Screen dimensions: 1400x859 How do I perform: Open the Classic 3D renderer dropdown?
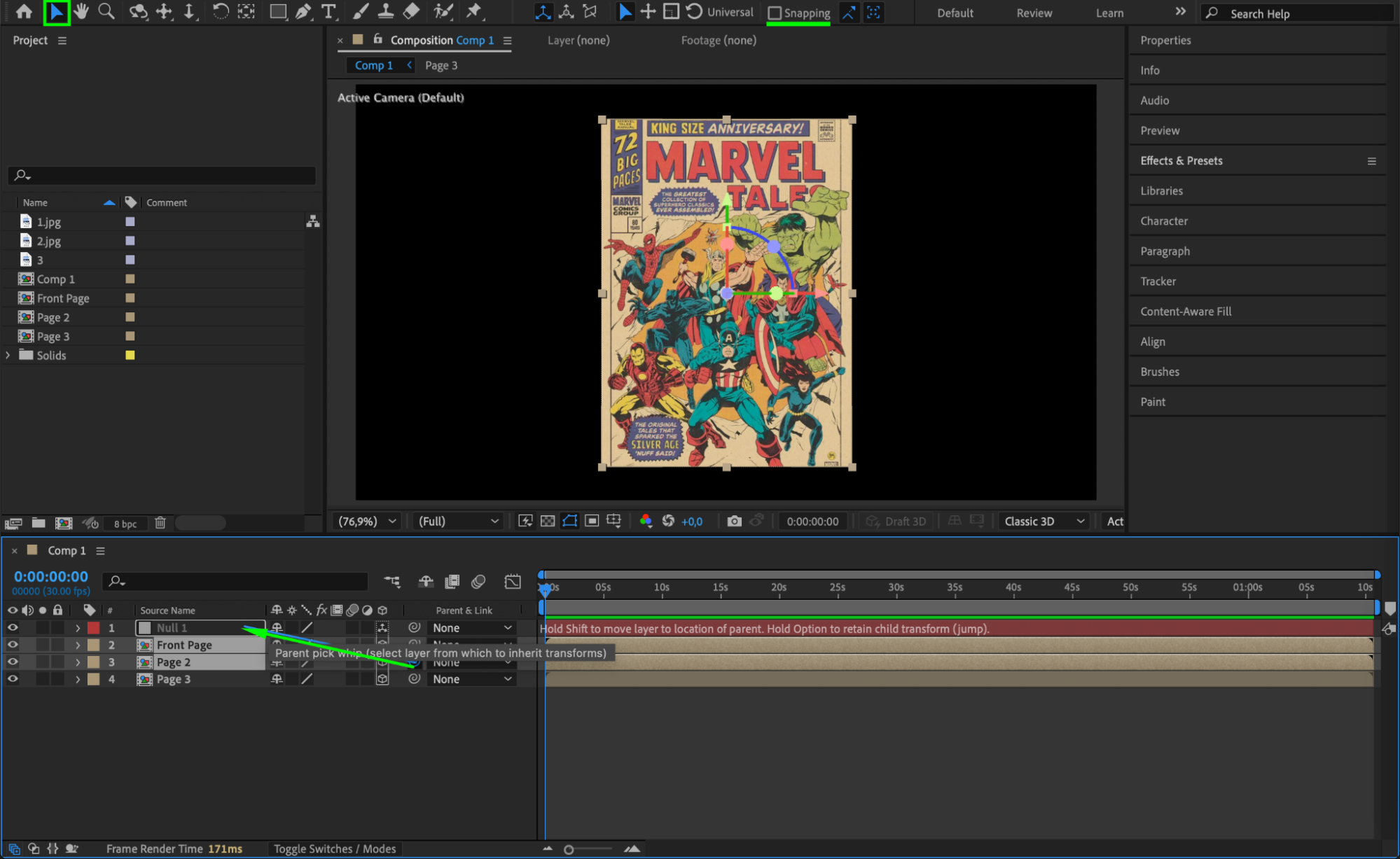click(x=1044, y=521)
